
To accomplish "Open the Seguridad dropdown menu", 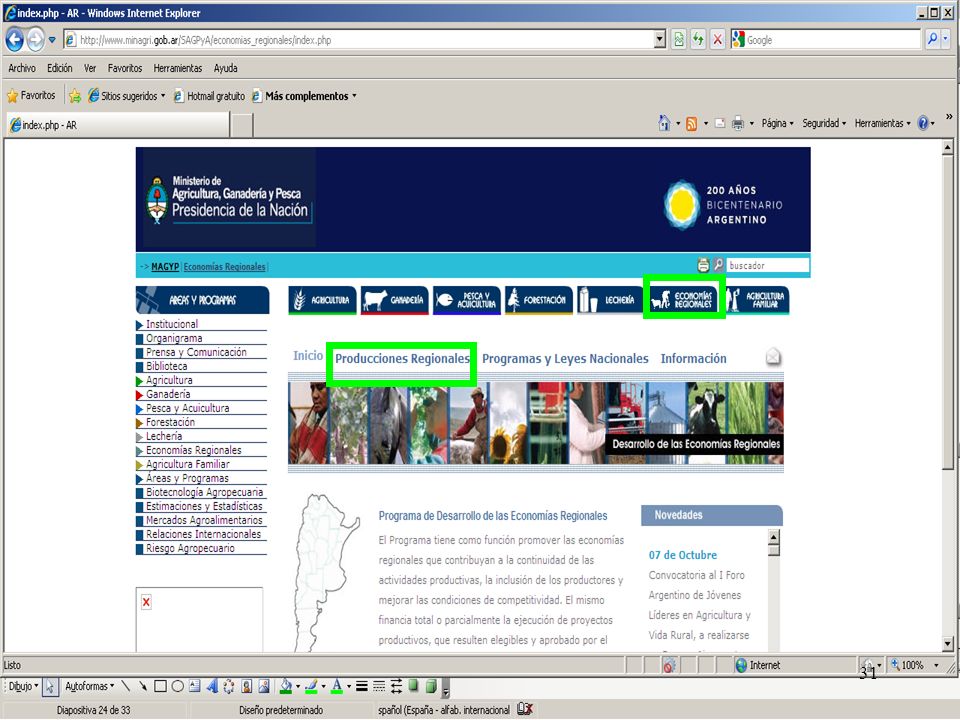I will point(824,123).
